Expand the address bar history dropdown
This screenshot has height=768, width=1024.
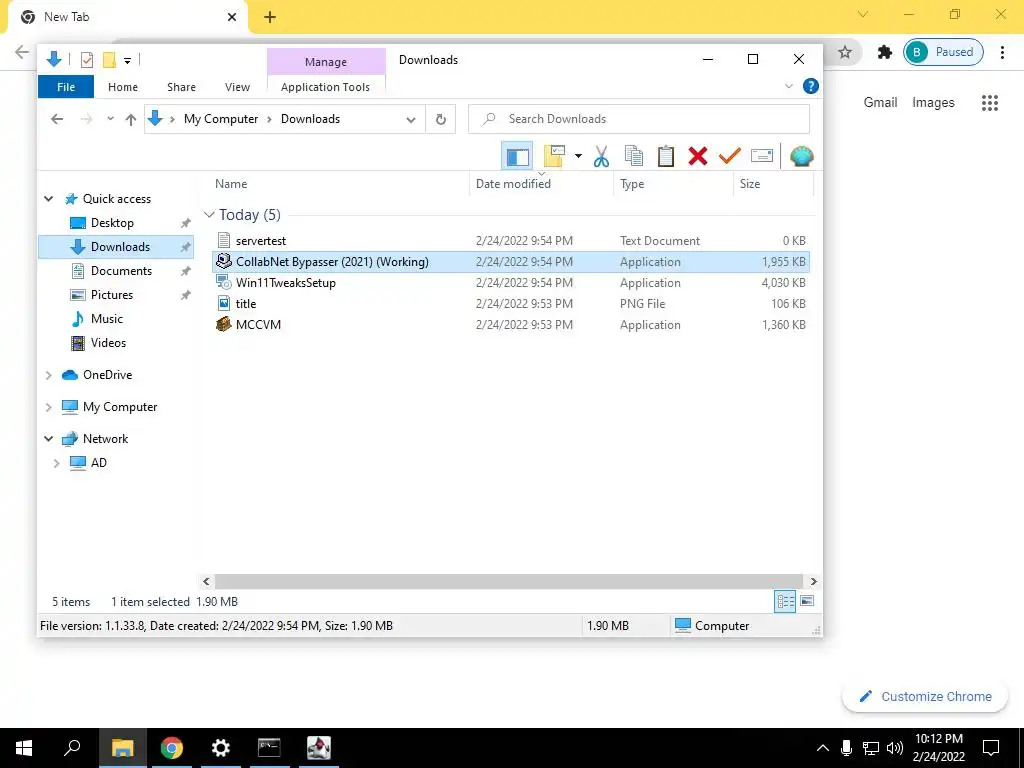coord(411,120)
